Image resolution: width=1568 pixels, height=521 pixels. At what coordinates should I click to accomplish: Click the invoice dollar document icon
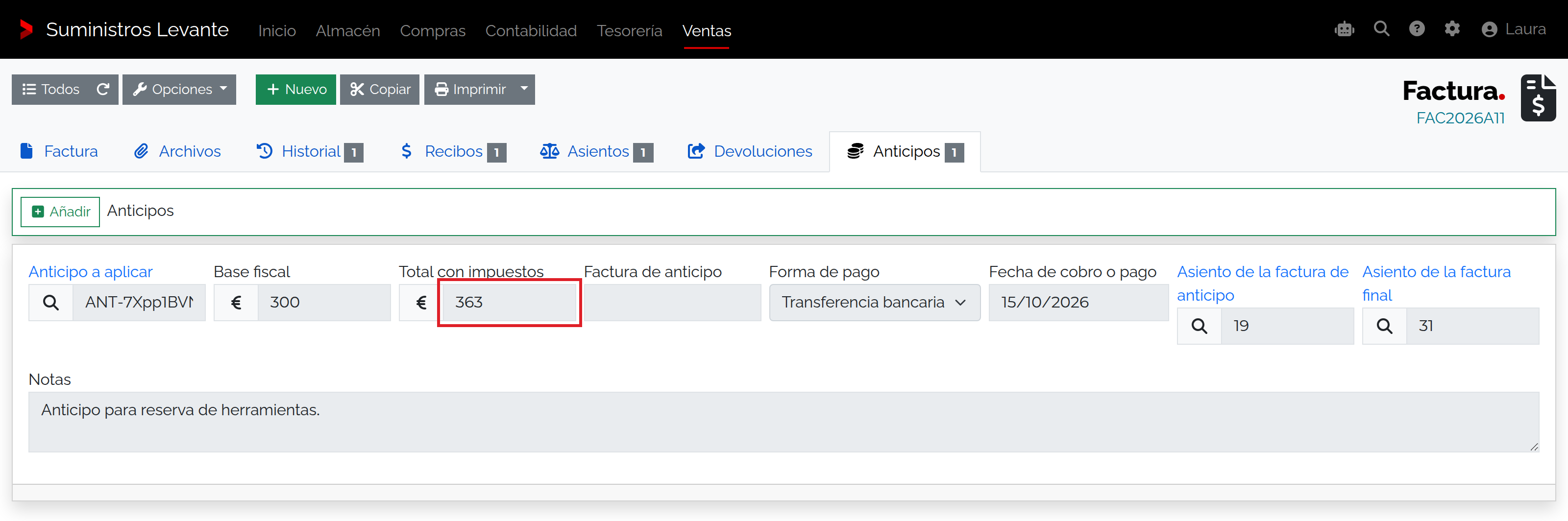[x=1538, y=98]
